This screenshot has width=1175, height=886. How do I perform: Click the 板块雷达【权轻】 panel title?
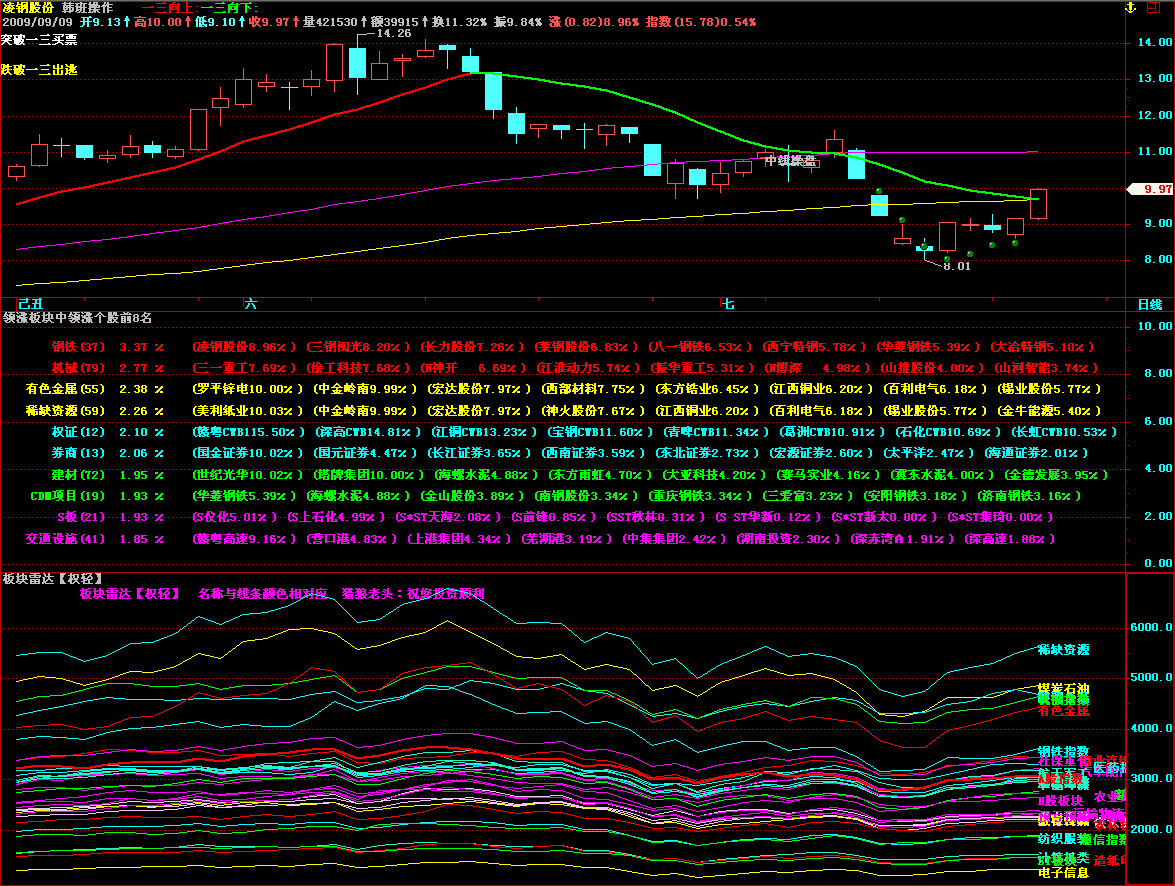tap(52, 579)
